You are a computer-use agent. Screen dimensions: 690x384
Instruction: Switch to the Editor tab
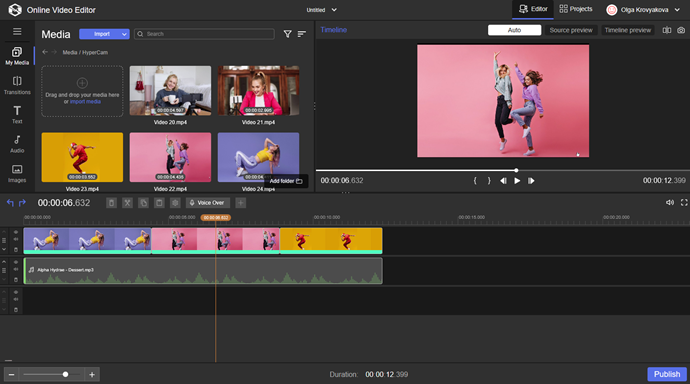click(x=533, y=9)
